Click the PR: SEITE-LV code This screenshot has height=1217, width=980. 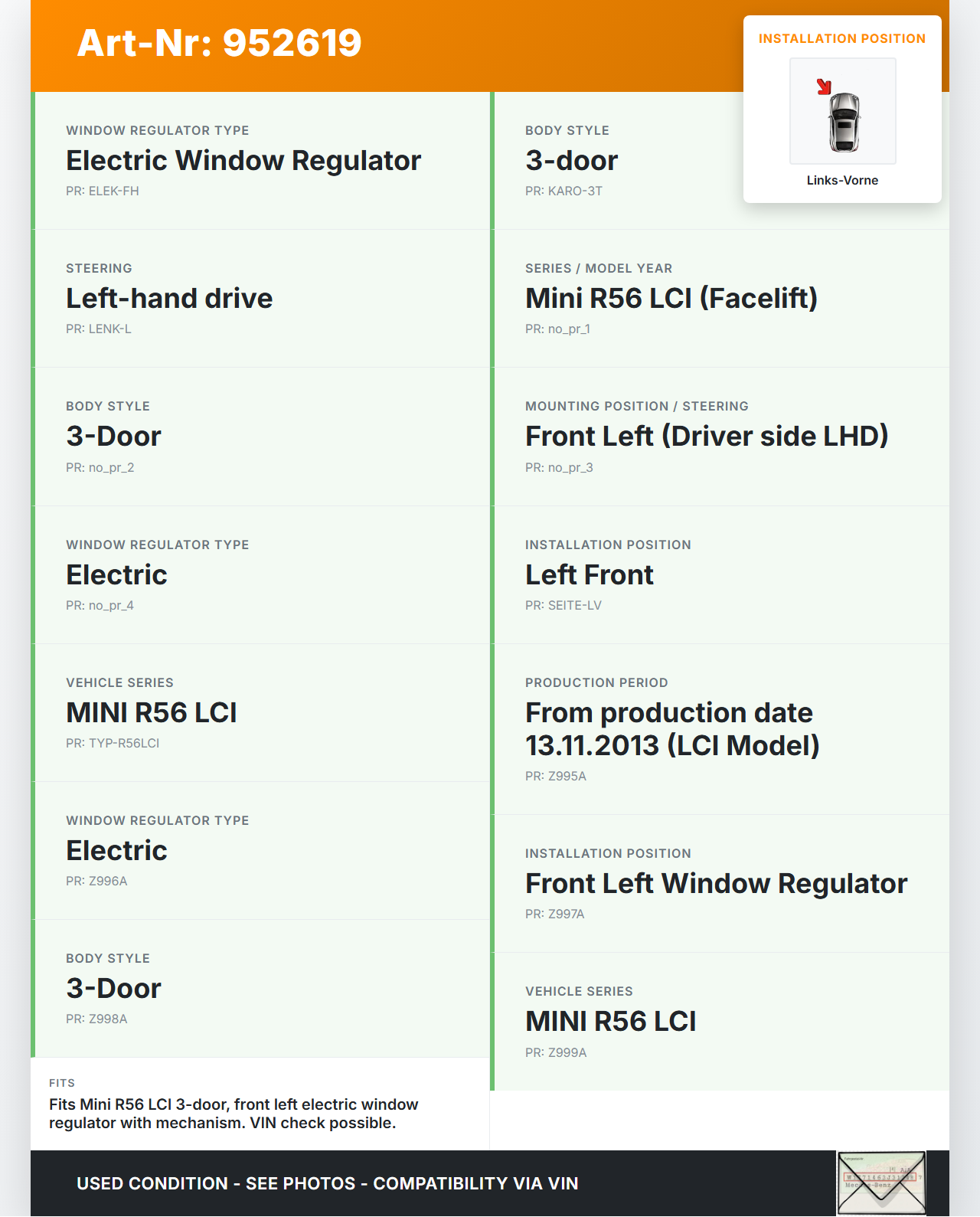coord(563,606)
